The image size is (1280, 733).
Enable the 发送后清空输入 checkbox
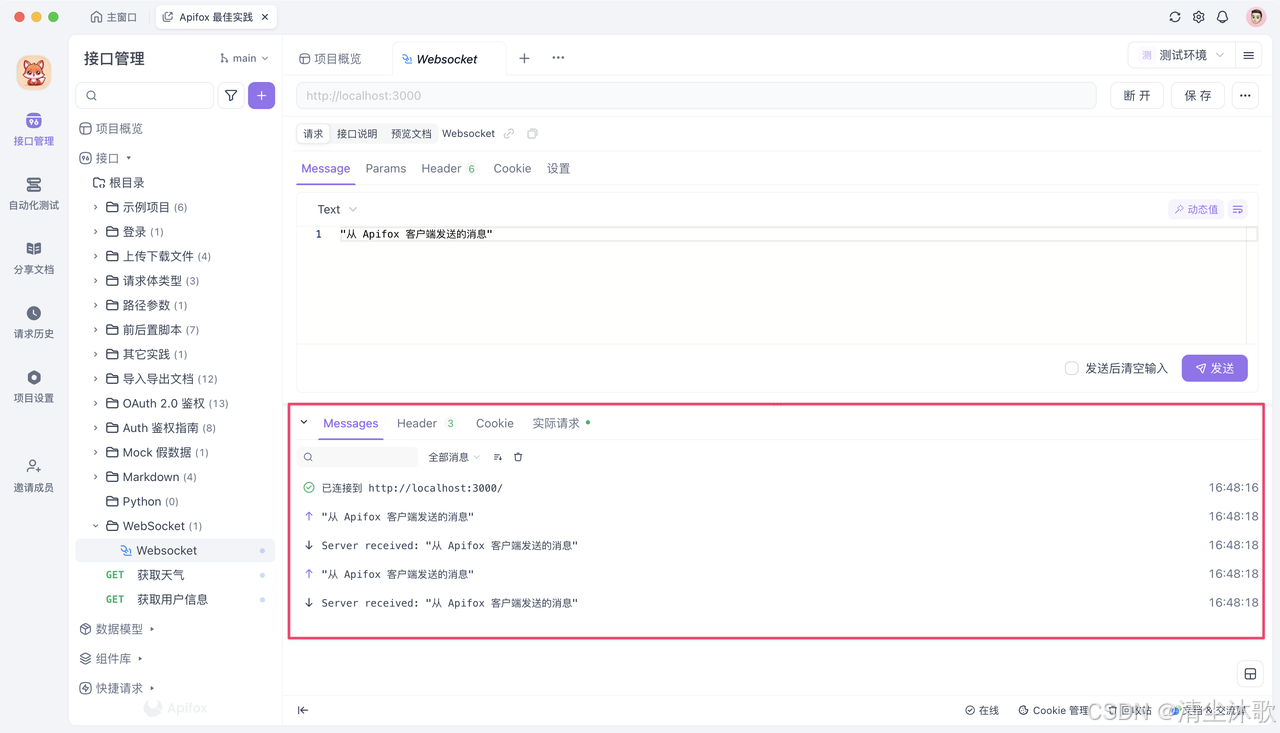(1073, 368)
